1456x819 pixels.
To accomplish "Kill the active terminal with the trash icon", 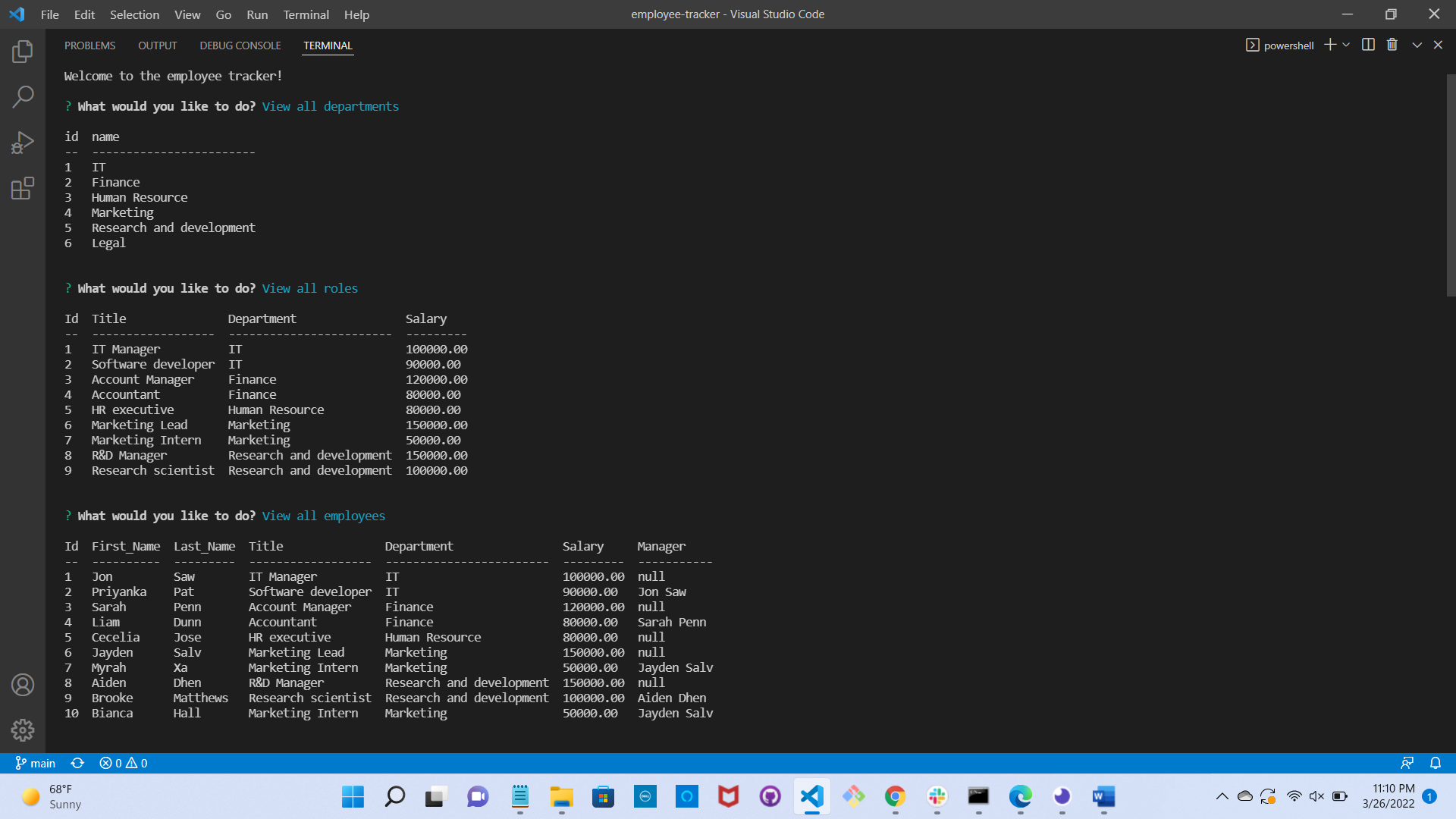I will click(x=1392, y=45).
